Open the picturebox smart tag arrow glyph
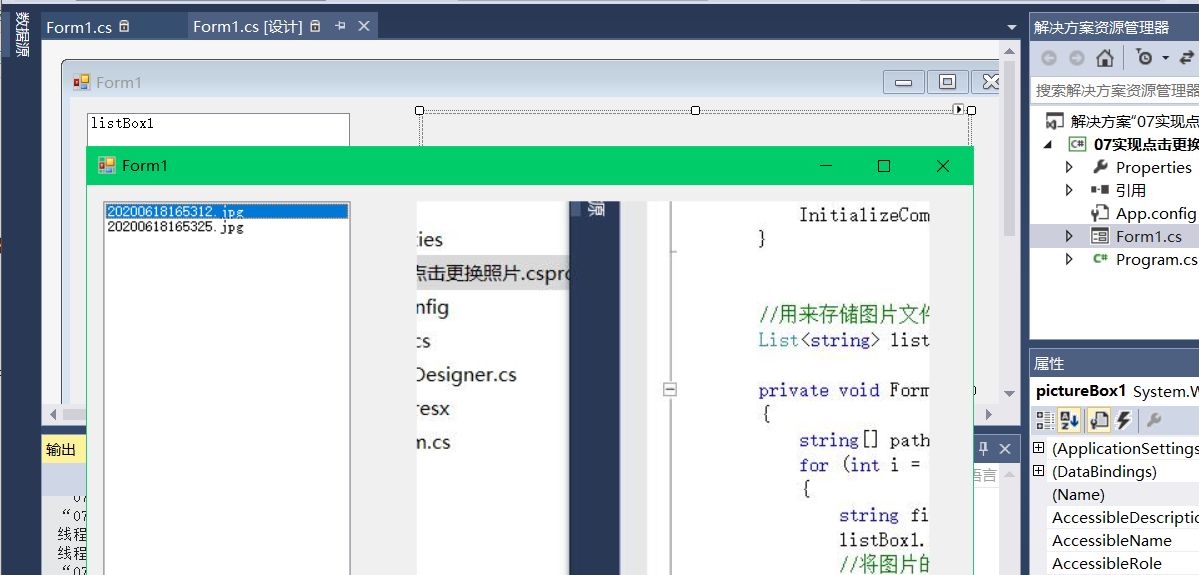 tap(958, 109)
